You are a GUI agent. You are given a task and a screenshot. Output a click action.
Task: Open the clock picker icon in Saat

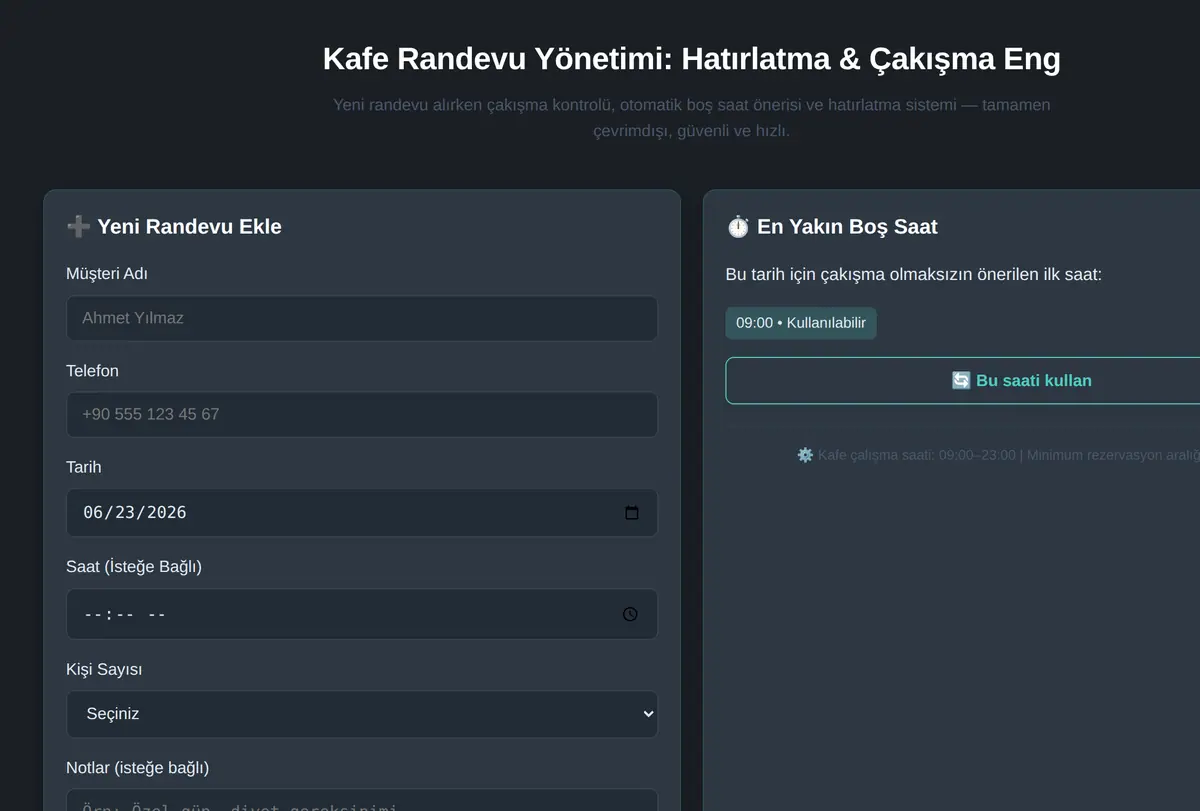(630, 614)
